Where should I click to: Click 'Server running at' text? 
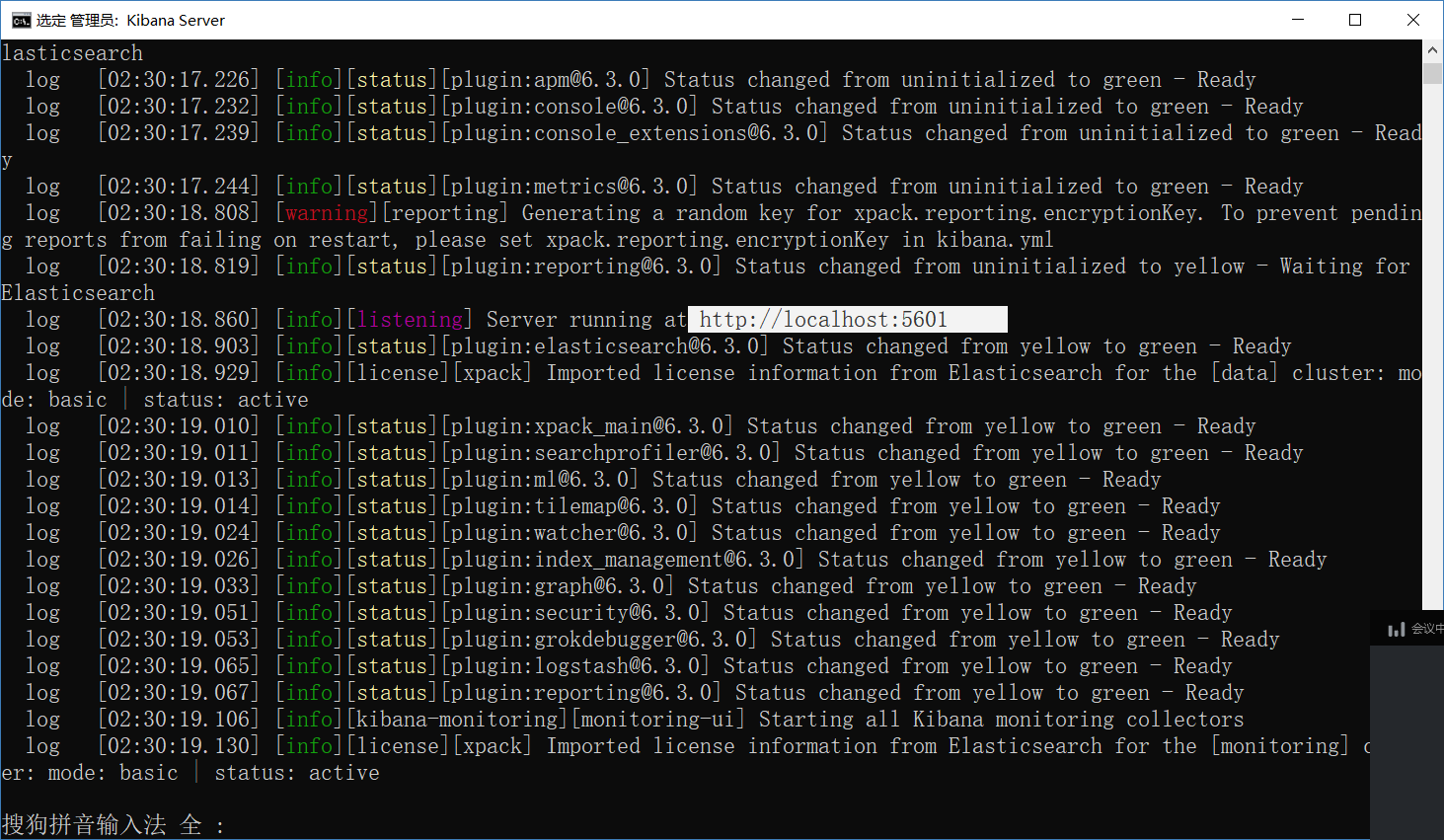[586, 320]
